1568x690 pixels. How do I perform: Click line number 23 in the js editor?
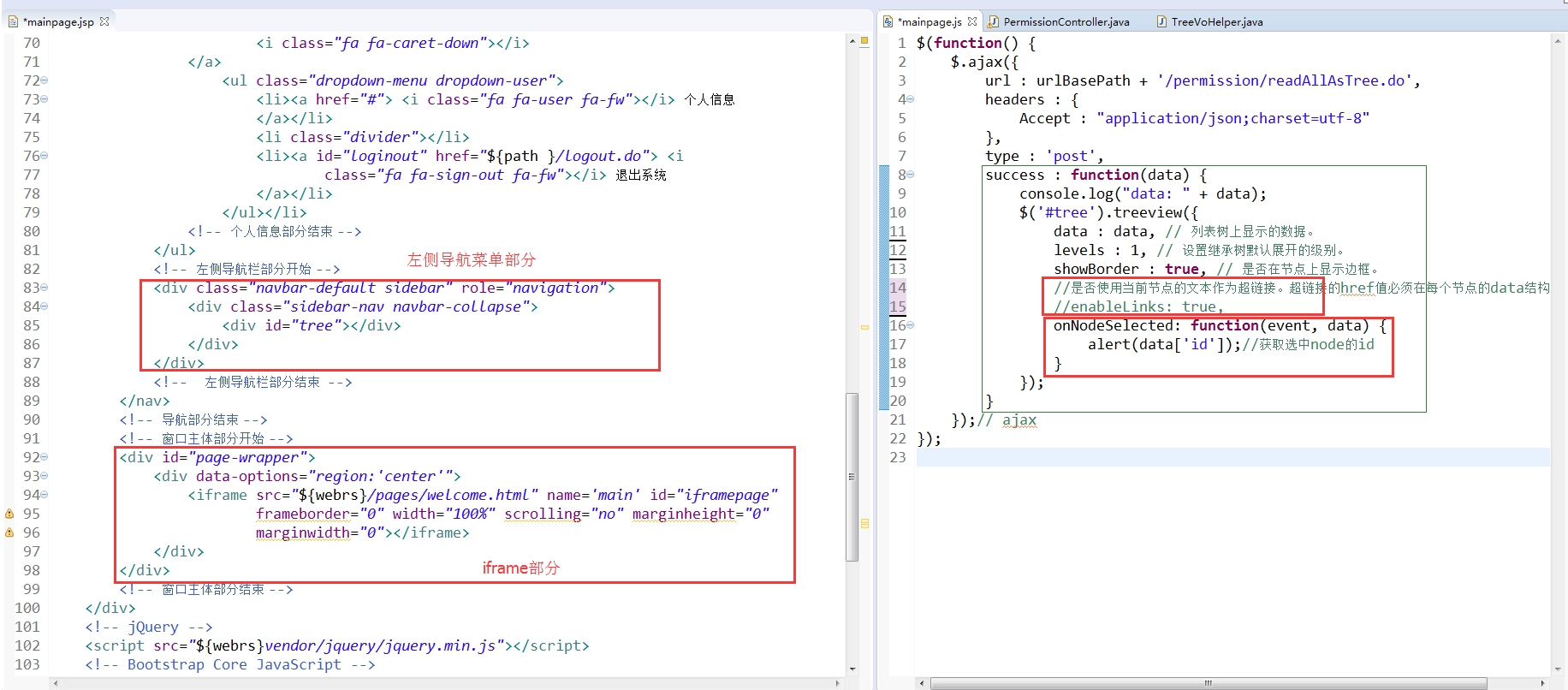(x=898, y=457)
